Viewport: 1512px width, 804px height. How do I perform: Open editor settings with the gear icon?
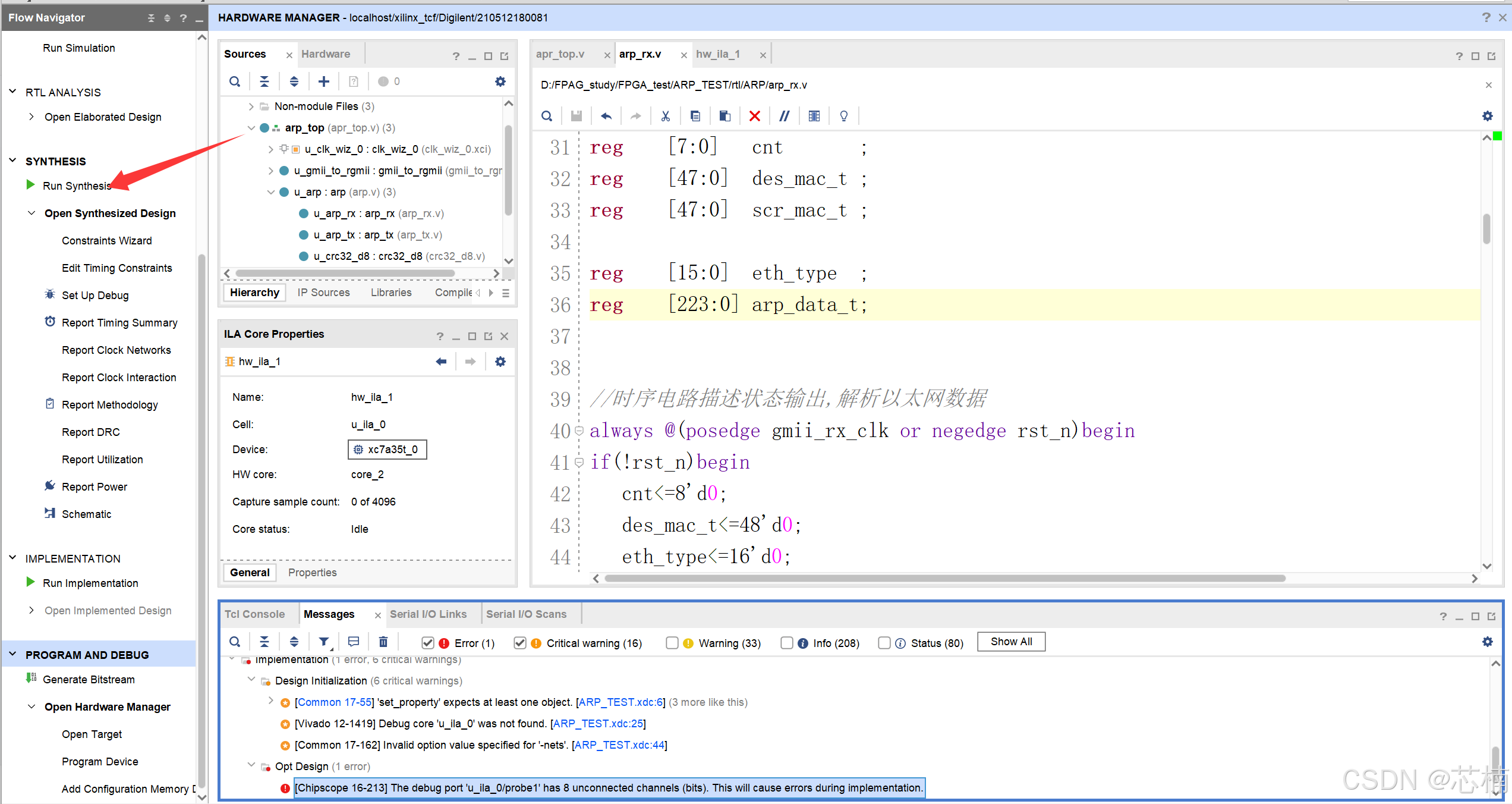coord(1487,116)
